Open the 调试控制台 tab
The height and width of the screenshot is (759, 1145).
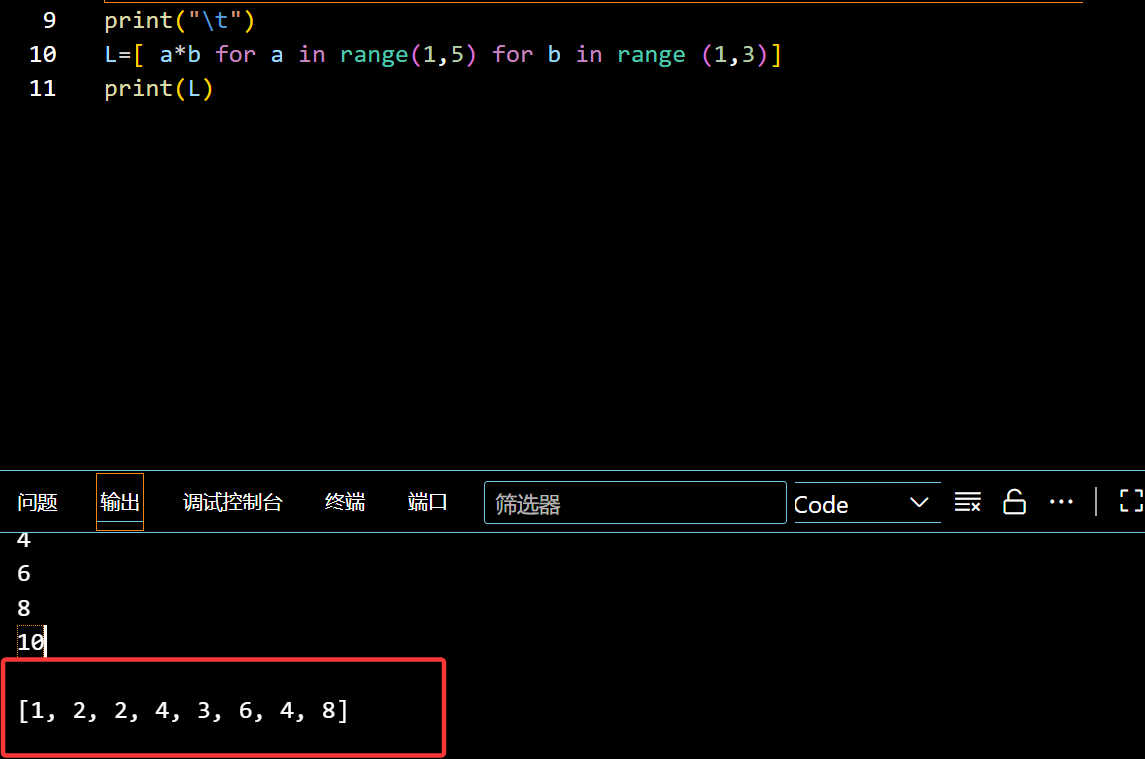pos(233,502)
